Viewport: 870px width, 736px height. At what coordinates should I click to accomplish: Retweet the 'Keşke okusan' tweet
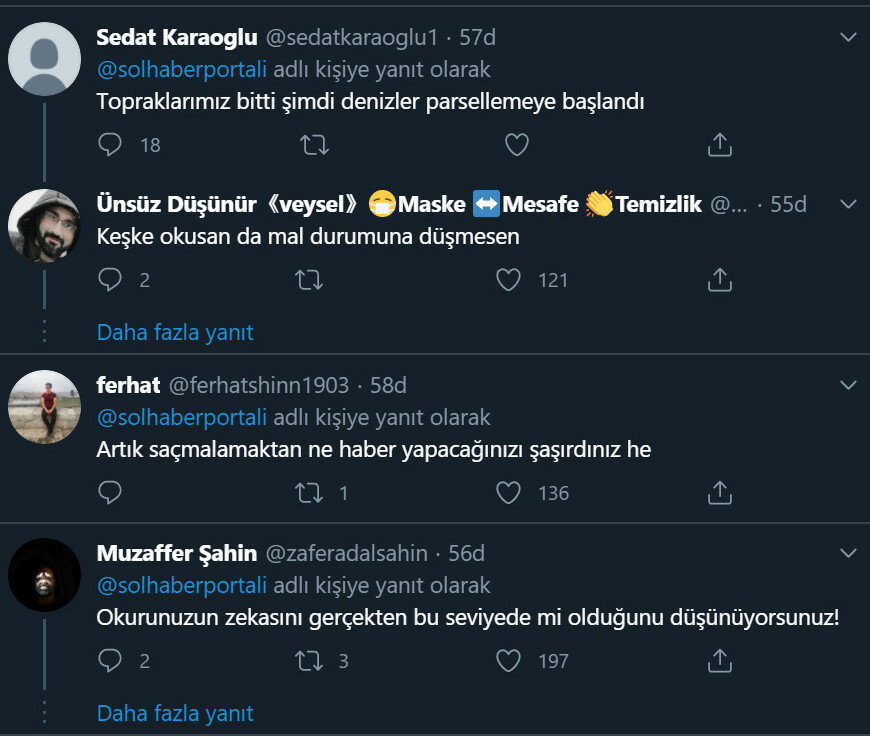point(309,280)
